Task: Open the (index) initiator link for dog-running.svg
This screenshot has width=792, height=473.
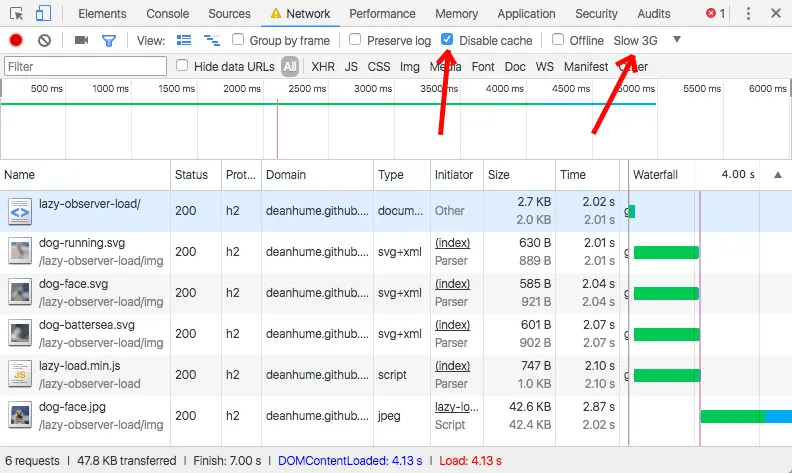Action: click(453, 243)
